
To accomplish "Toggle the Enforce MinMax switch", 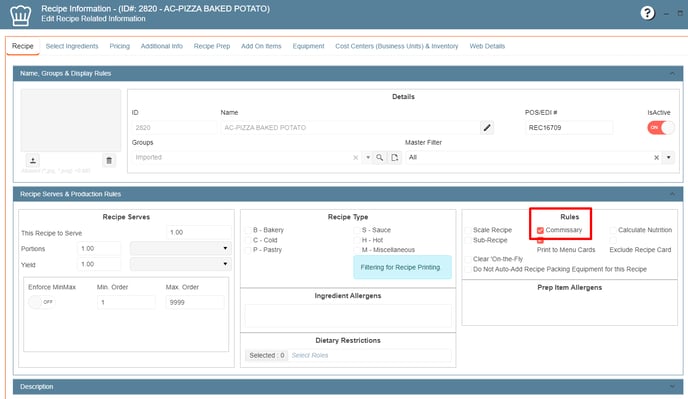I will (41, 302).
